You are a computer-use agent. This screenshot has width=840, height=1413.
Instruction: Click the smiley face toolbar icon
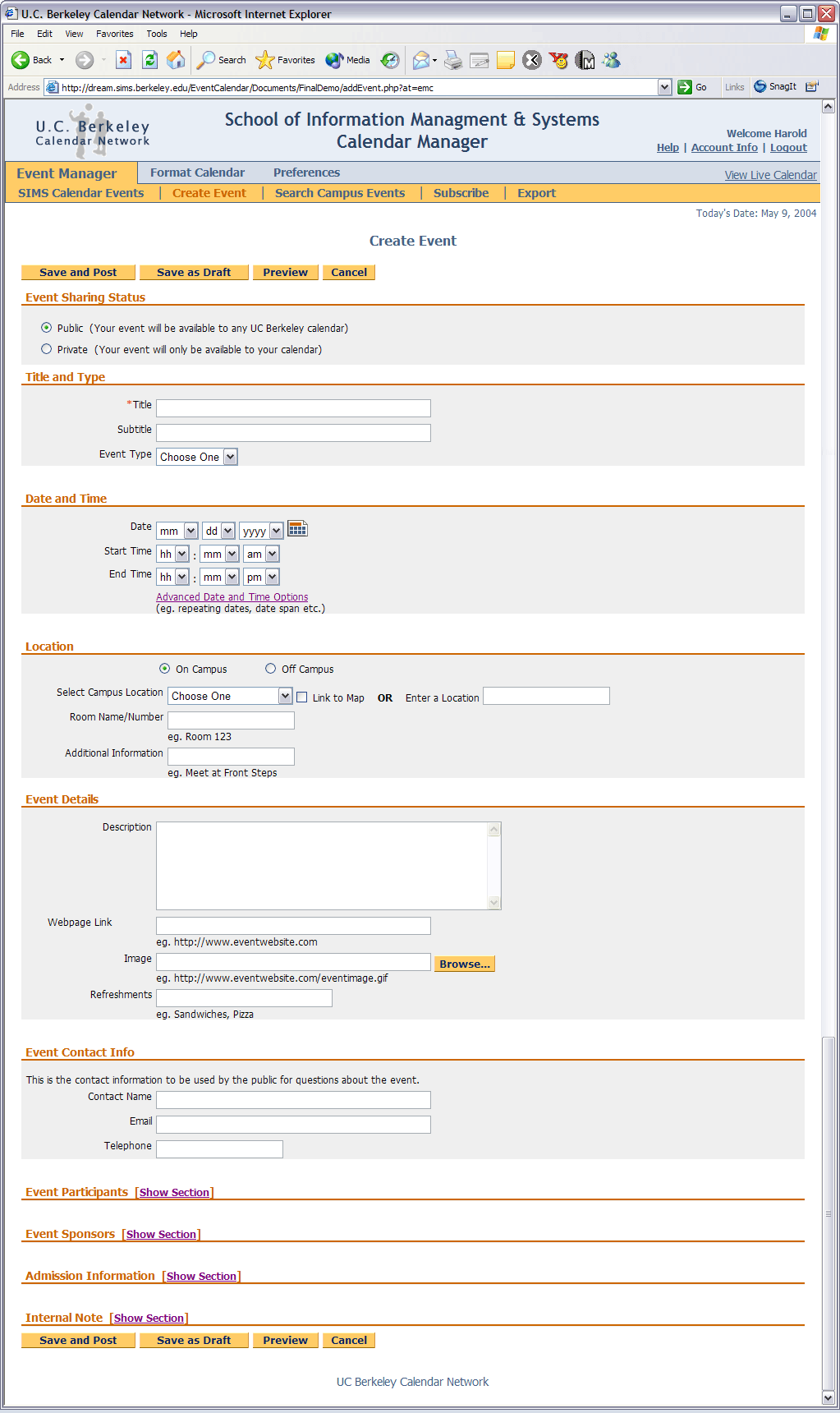(x=558, y=60)
